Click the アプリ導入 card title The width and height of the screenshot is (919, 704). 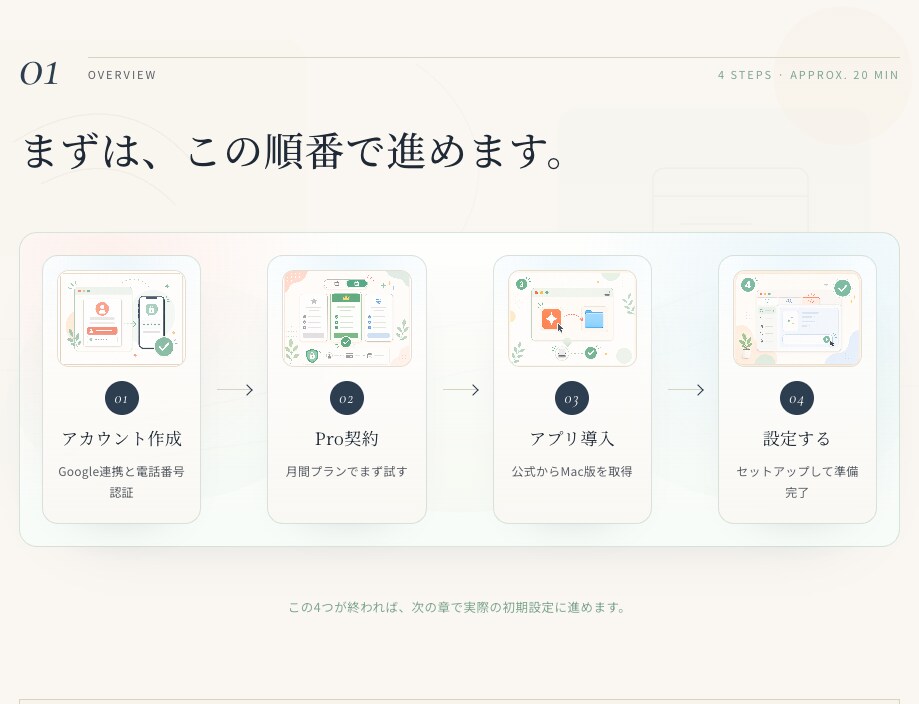(572, 438)
